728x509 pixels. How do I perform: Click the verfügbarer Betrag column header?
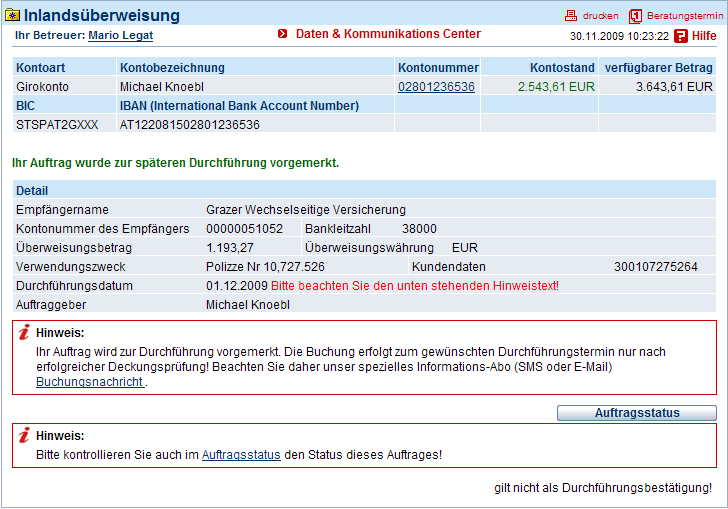(x=657, y=67)
